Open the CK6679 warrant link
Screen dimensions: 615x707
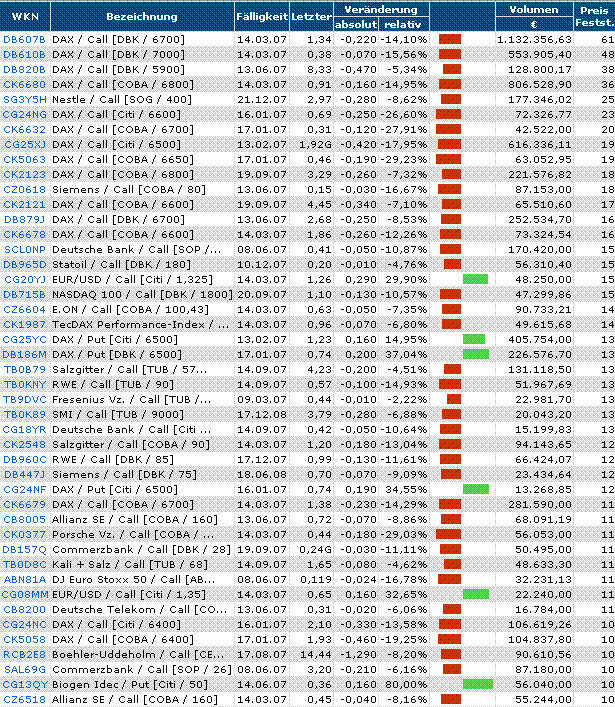coord(24,505)
